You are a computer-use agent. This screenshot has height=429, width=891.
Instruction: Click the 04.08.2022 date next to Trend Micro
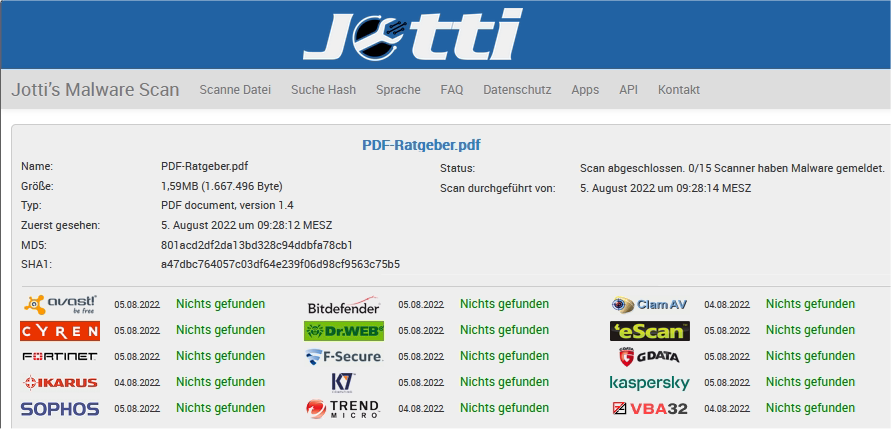tap(421, 409)
